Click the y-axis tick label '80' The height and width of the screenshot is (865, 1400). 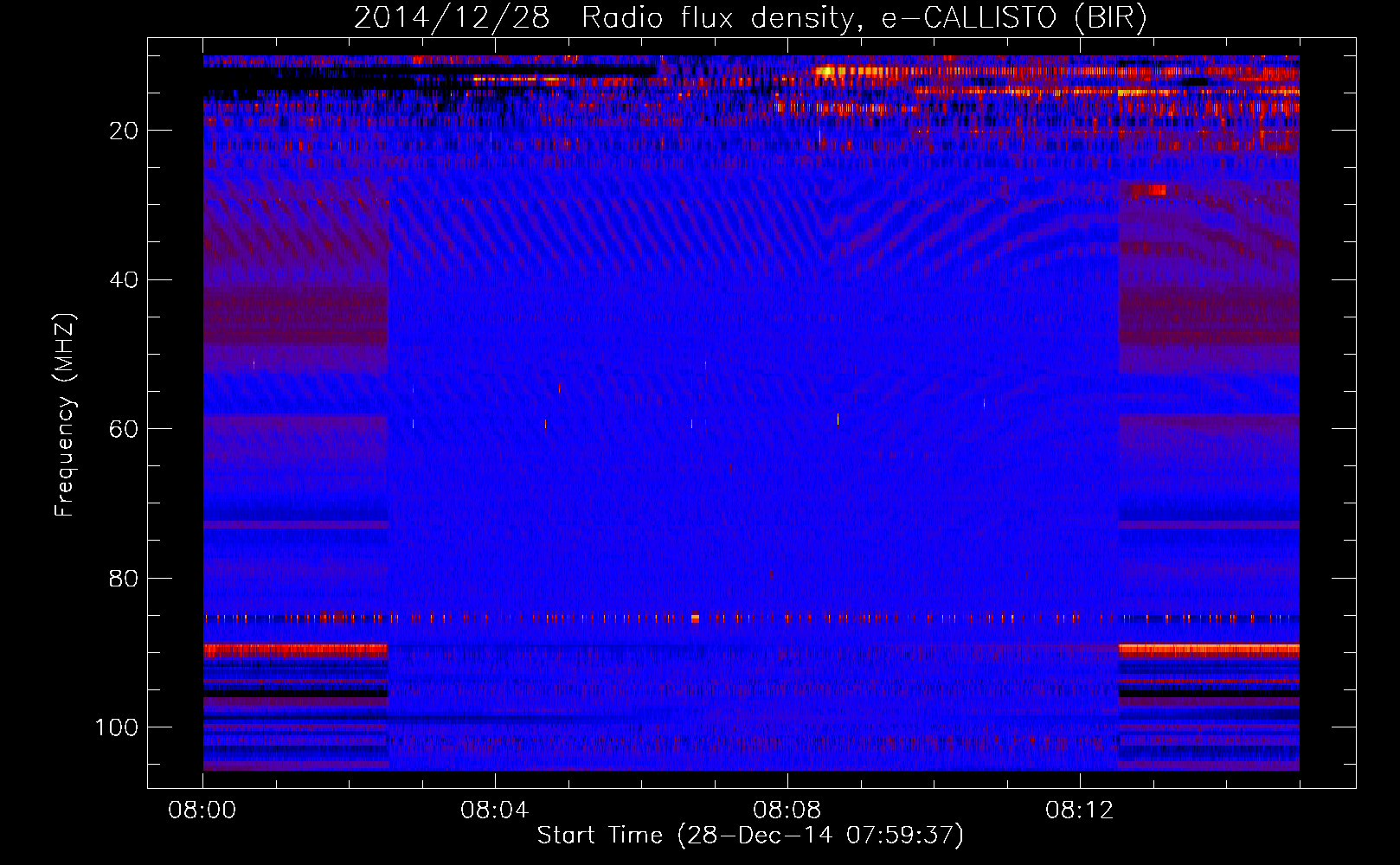(125, 579)
